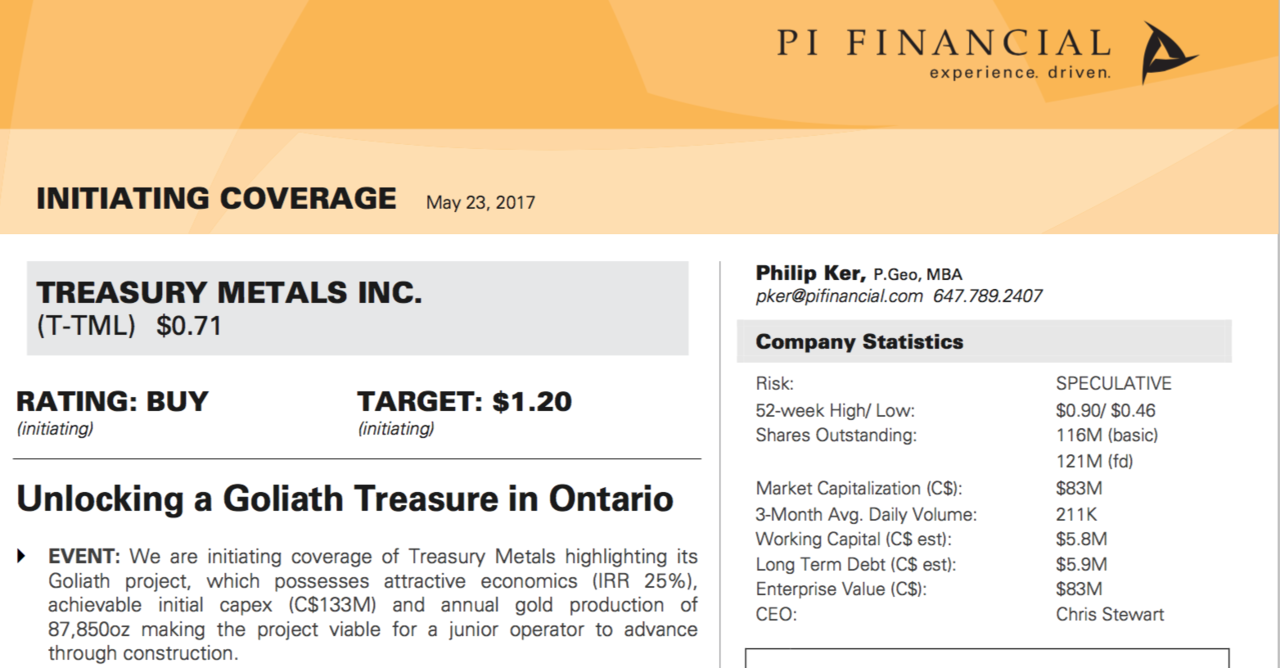Click the Market Capitalization $83M value

tap(1078, 489)
